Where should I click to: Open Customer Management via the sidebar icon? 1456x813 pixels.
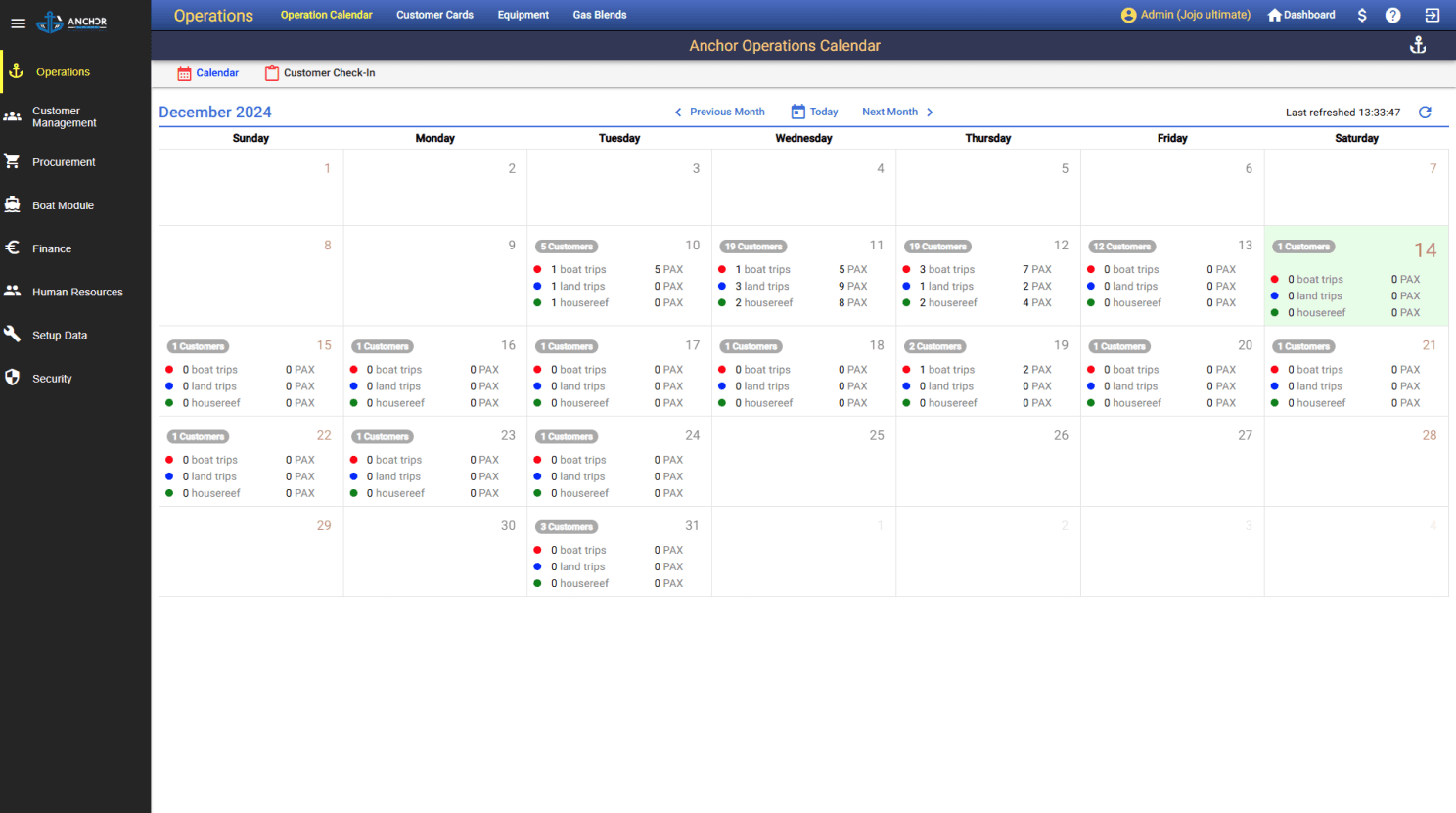click(14, 117)
